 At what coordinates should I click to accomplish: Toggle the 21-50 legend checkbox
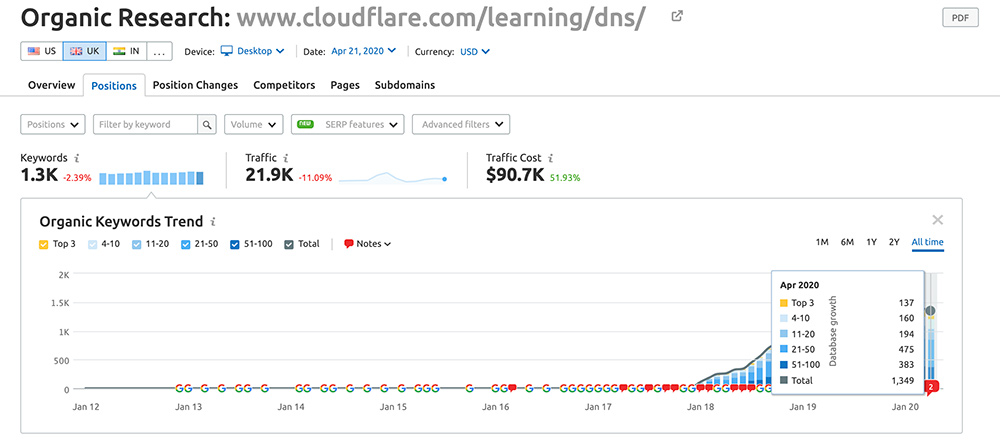186,244
